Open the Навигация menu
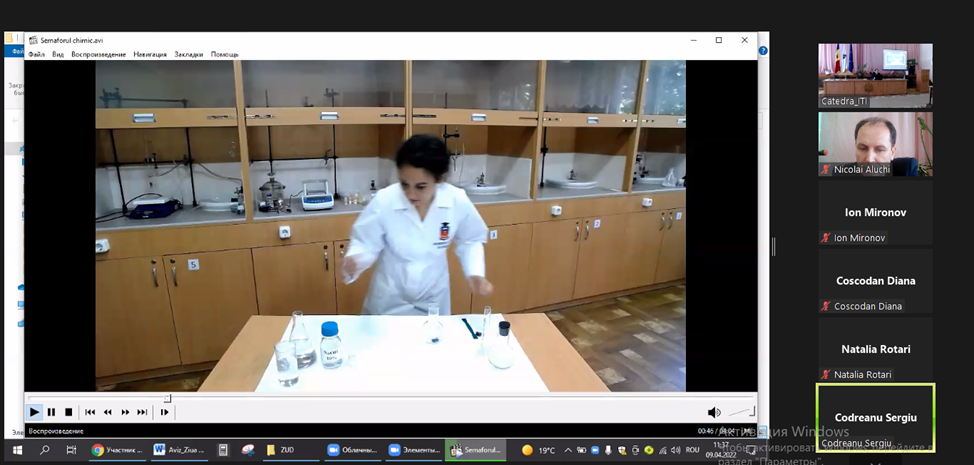This screenshot has width=974, height=465. pos(150,54)
